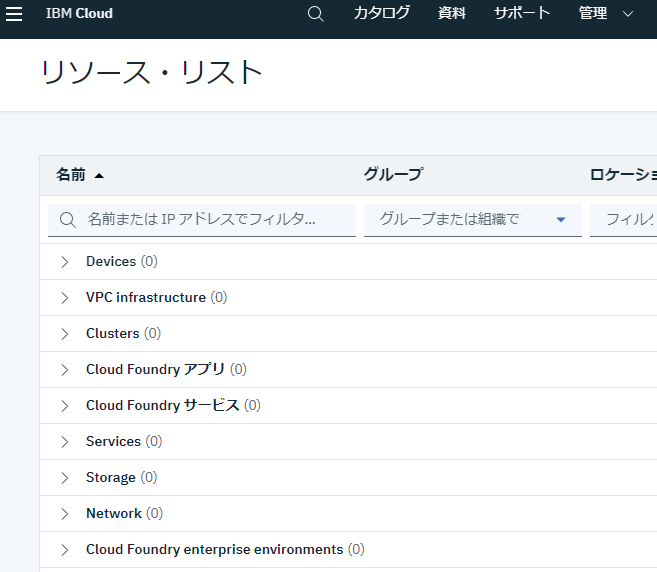Expand the Services row

coord(65,442)
